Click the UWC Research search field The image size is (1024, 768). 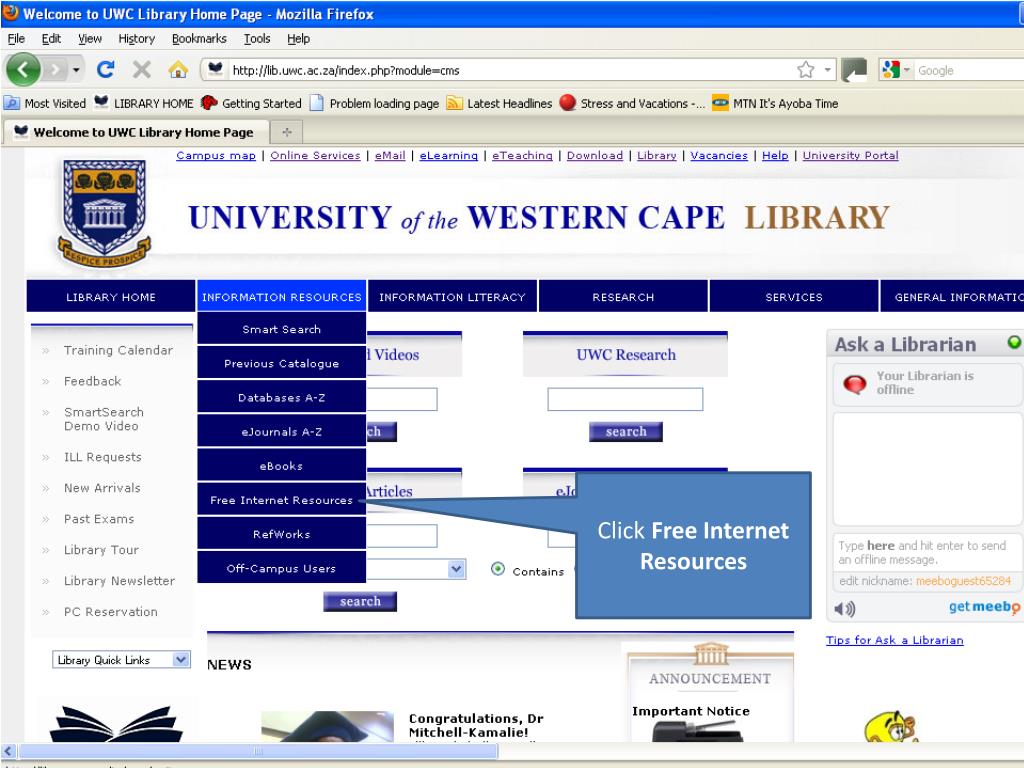coord(625,399)
